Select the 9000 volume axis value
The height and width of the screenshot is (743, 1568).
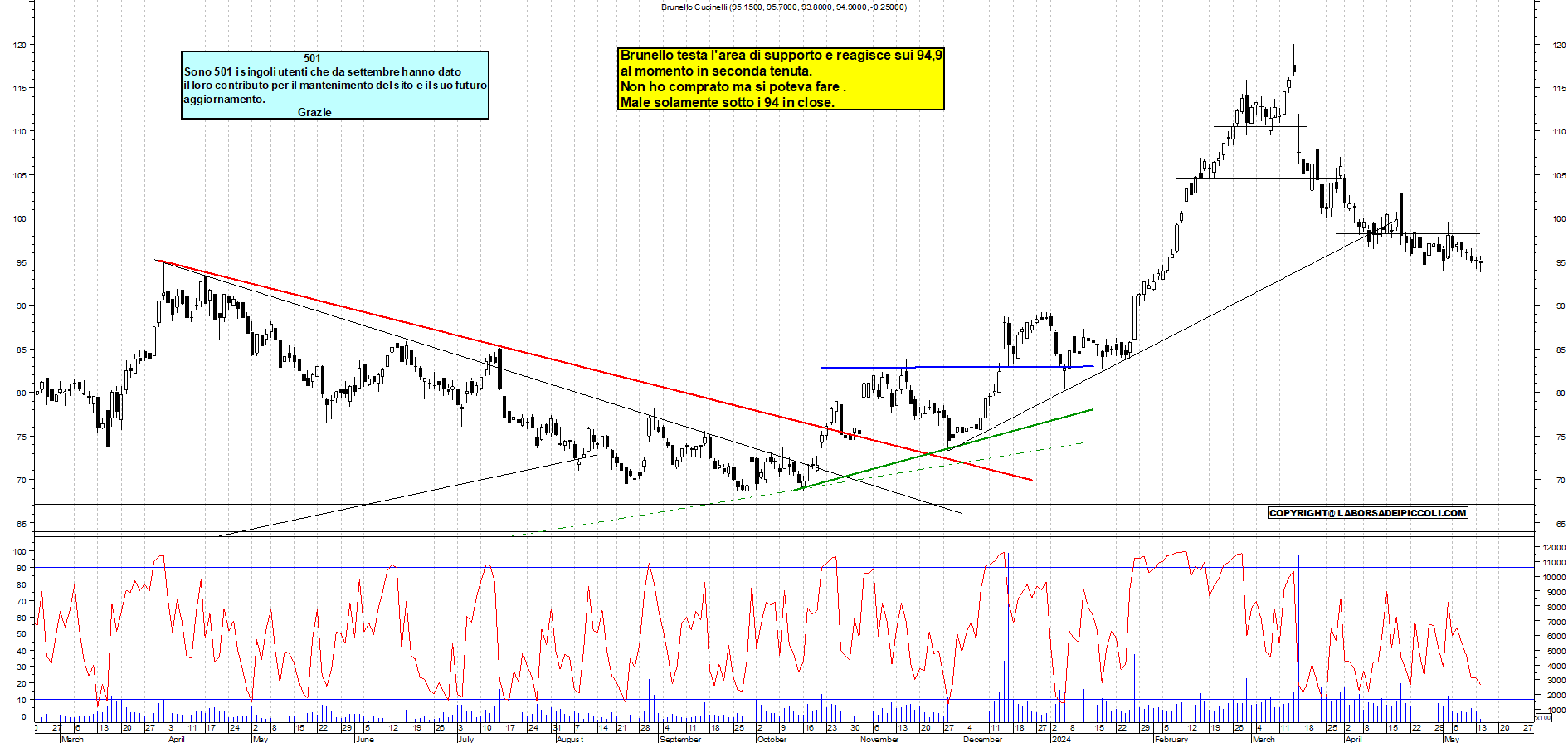[1556, 592]
